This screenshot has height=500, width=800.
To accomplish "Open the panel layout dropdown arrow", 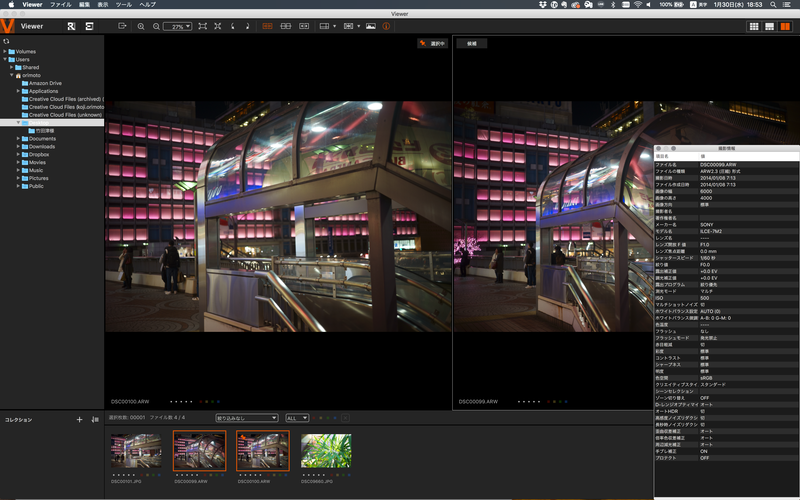I will coord(334,26).
